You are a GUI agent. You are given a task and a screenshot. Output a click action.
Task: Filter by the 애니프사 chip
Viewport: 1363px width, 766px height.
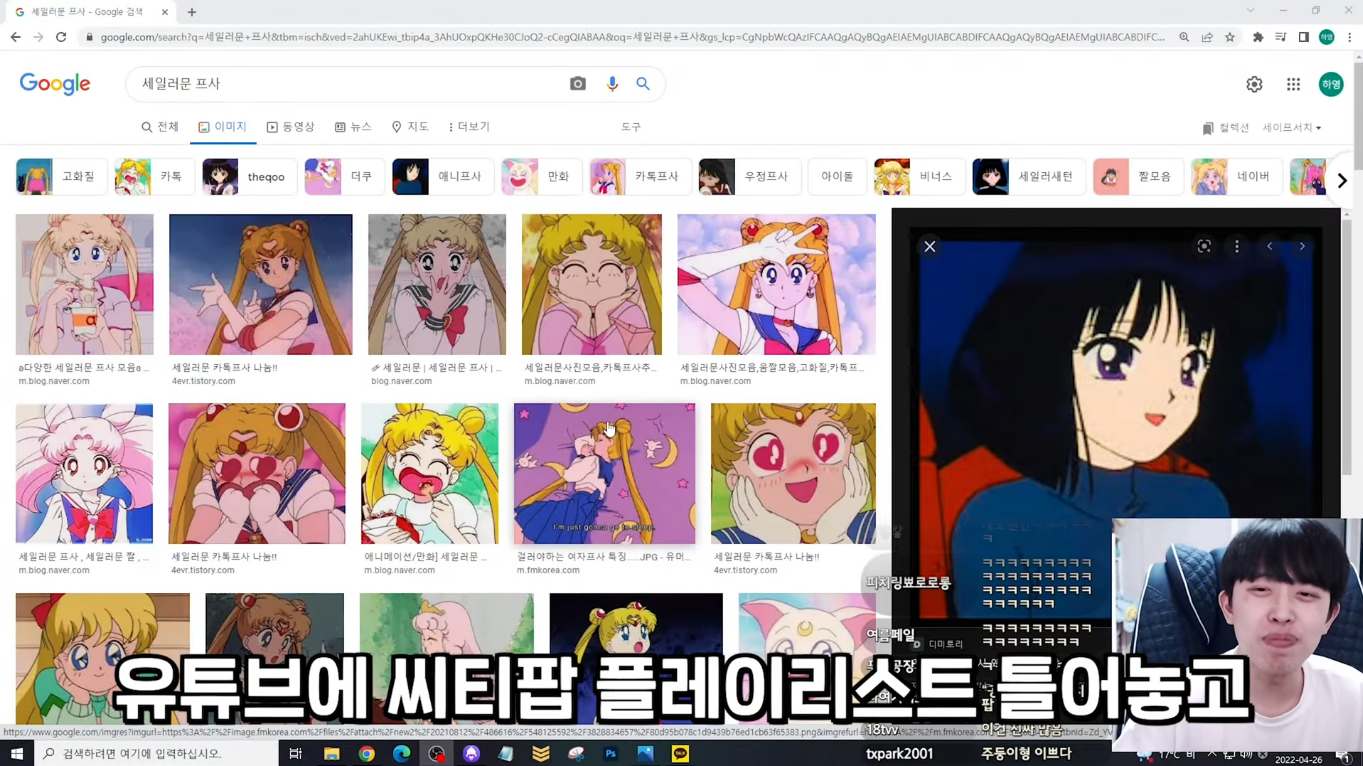[x=443, y=177]
